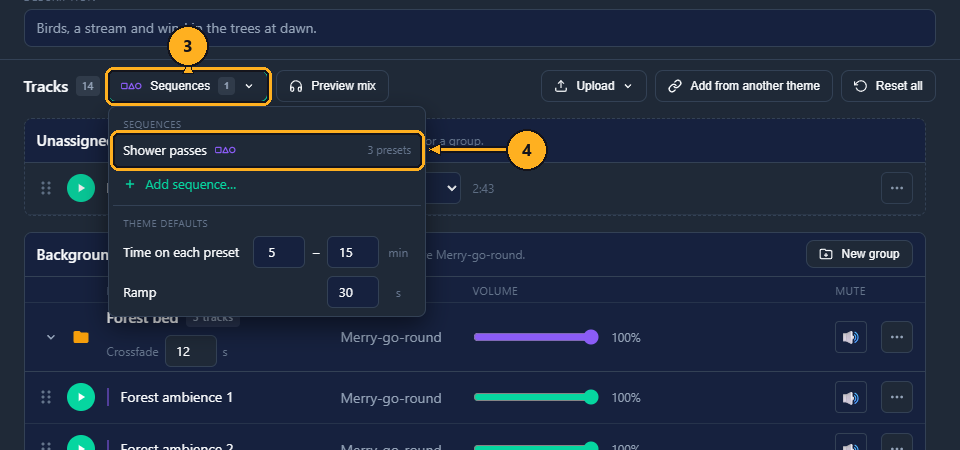Click the 3 presets label

click(x=389, y=151)
